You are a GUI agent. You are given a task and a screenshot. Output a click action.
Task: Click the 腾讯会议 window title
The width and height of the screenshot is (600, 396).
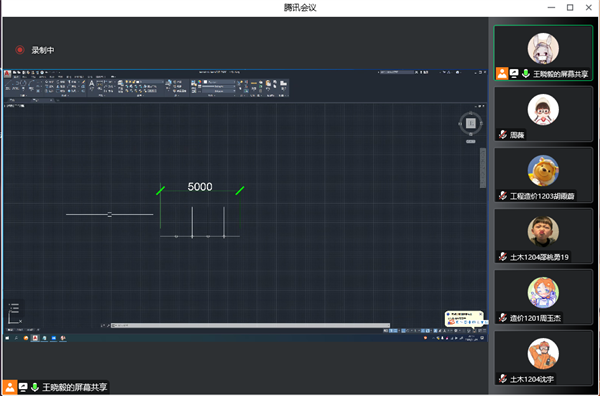300,8
